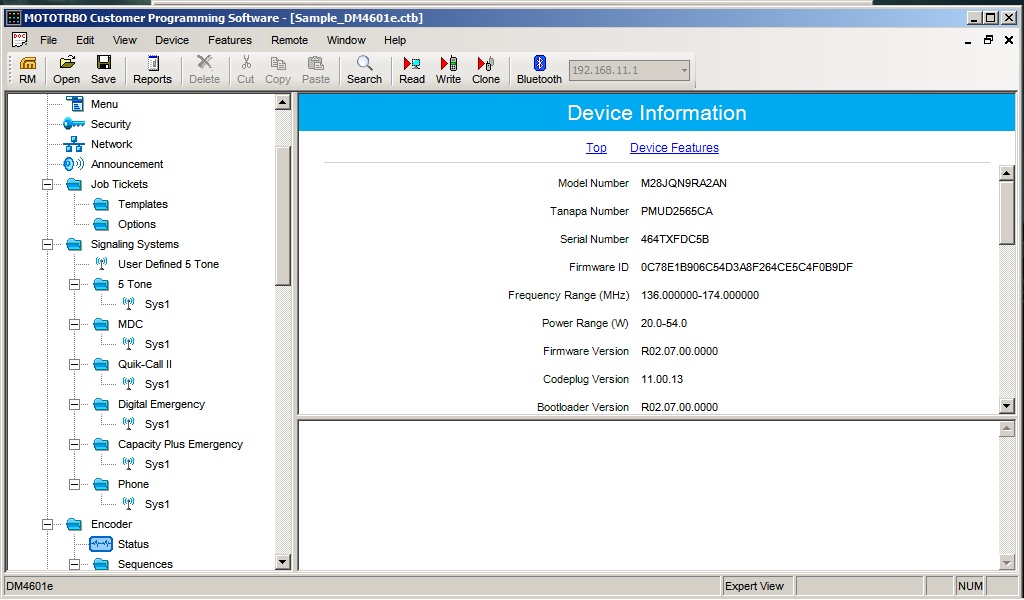Collapse the Sequences folder node
The width and height of the screenshot is (1024, 600).
tap(74, 564)
